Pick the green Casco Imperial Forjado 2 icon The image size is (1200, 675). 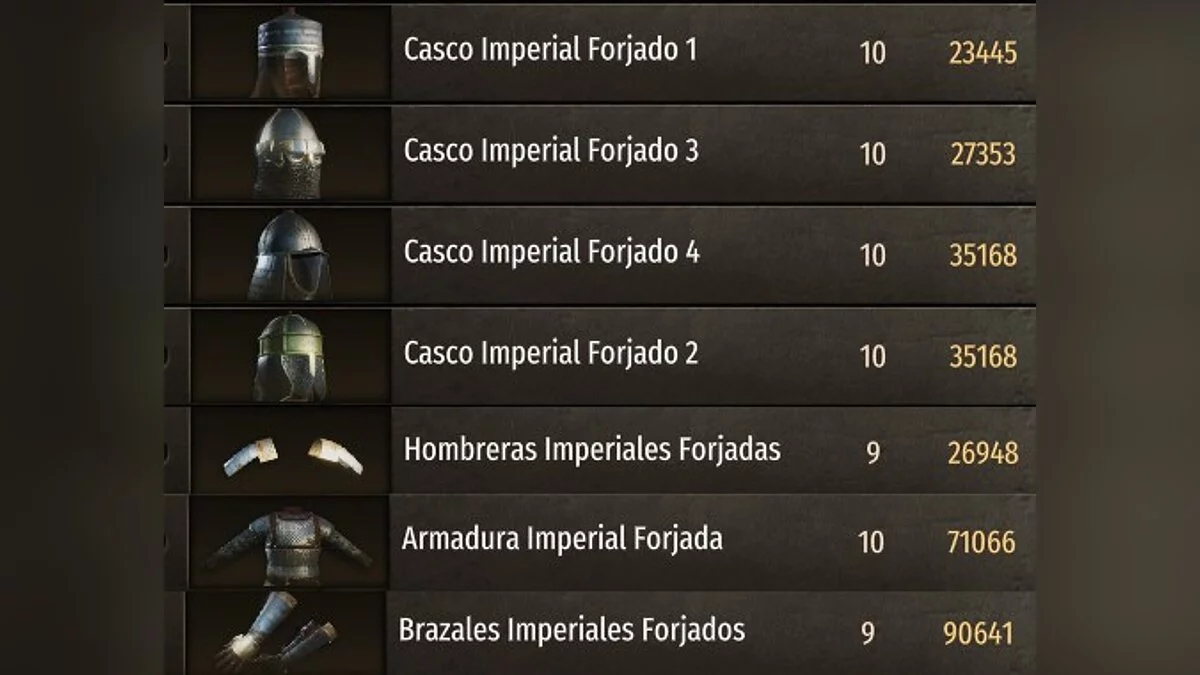tap(290, 356)
